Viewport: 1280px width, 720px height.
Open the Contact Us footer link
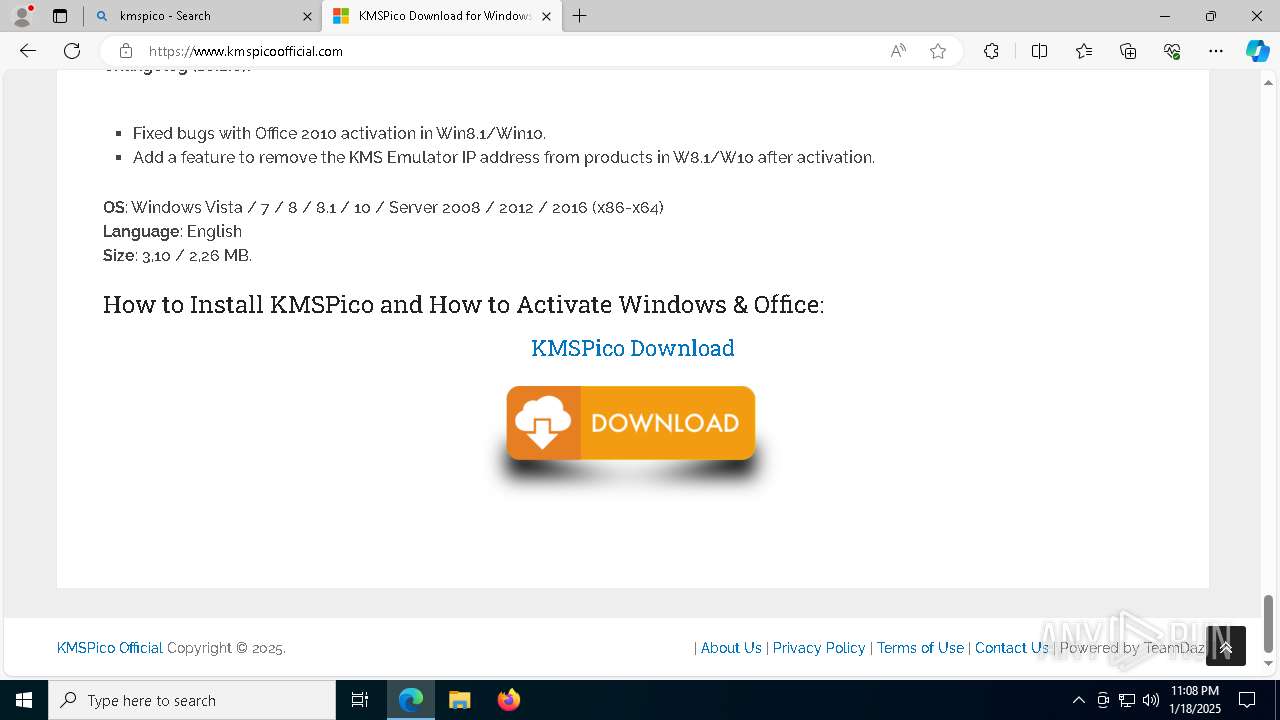[x=1011, y=648]
